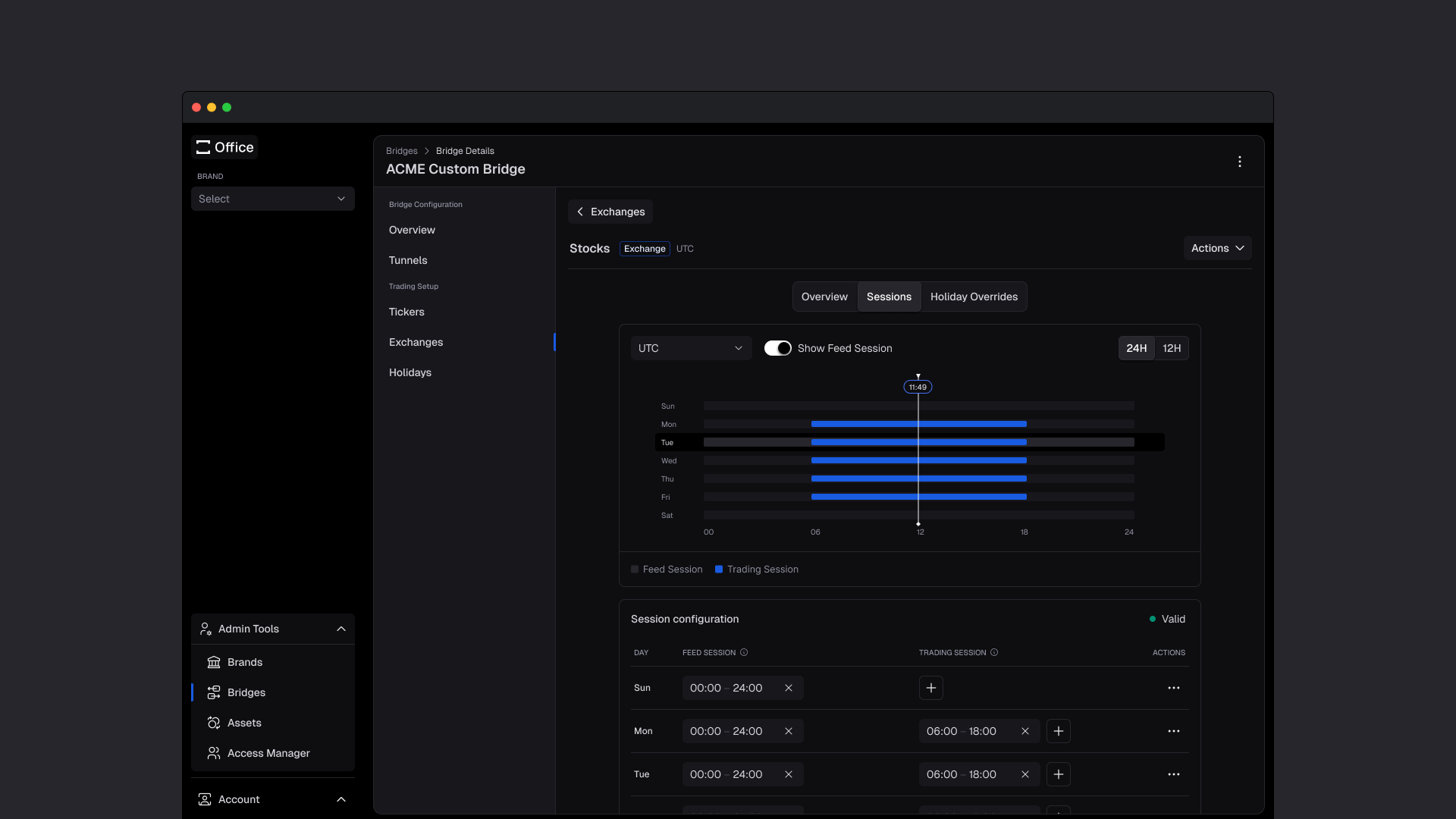
Task: Open Tunnels in Bridge Configuration
Action: (x=408, y=260)
